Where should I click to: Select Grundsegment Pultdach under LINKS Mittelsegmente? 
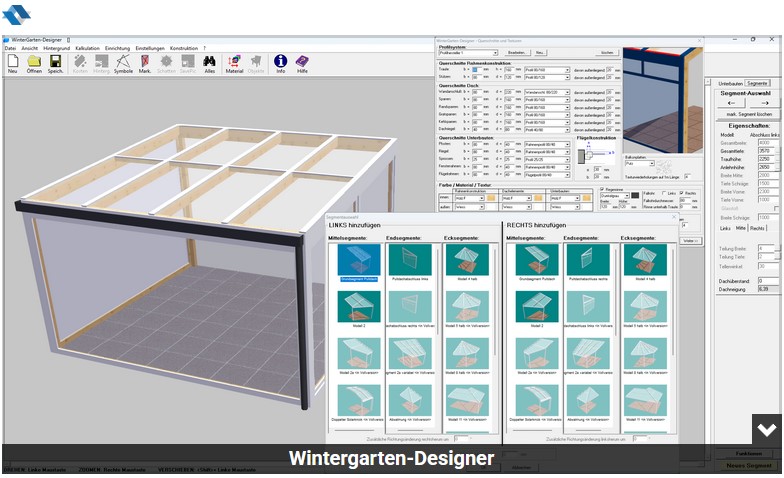tap(358, 262)
